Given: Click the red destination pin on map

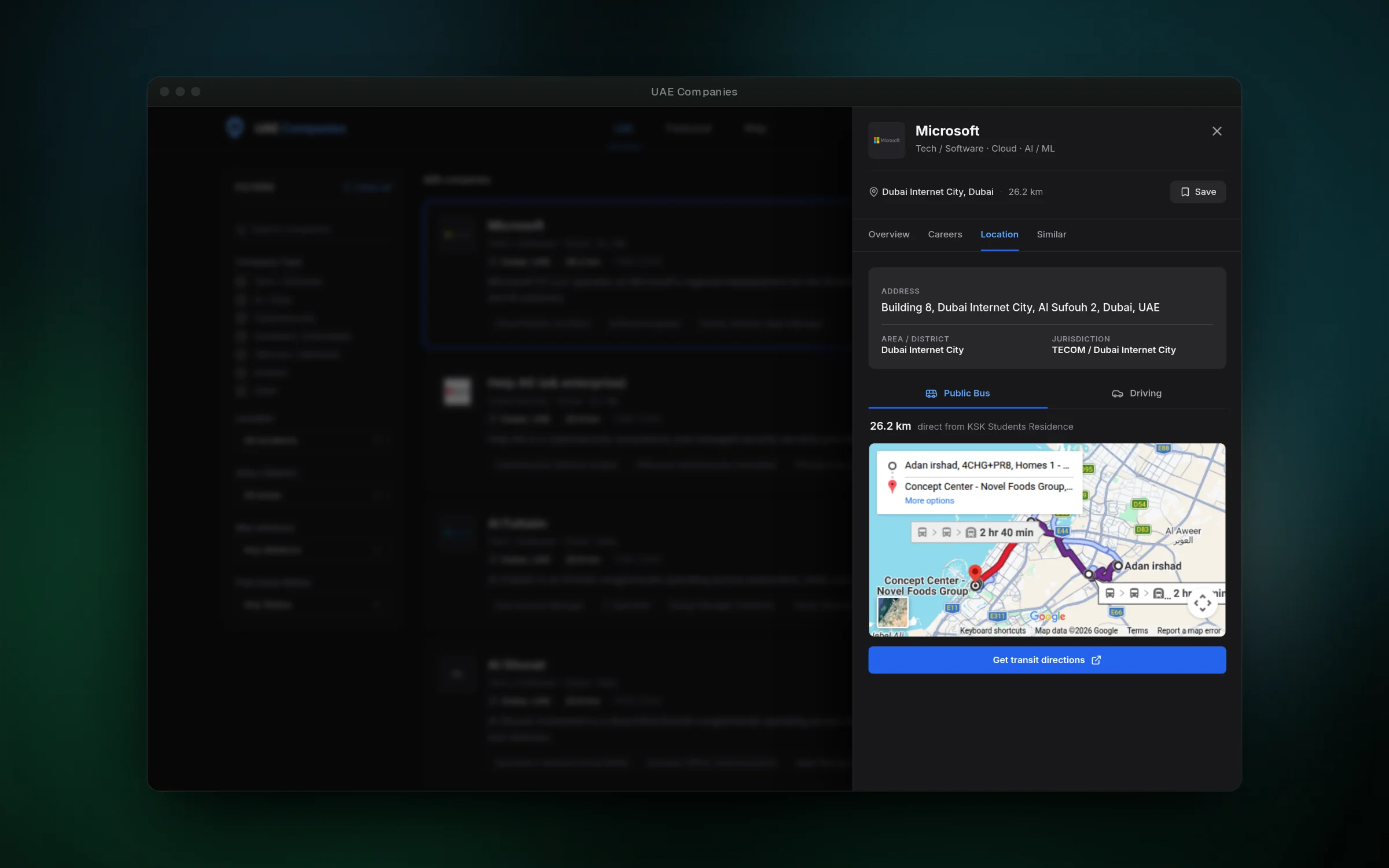Looking at the screenshot, I should click(975, 574).
